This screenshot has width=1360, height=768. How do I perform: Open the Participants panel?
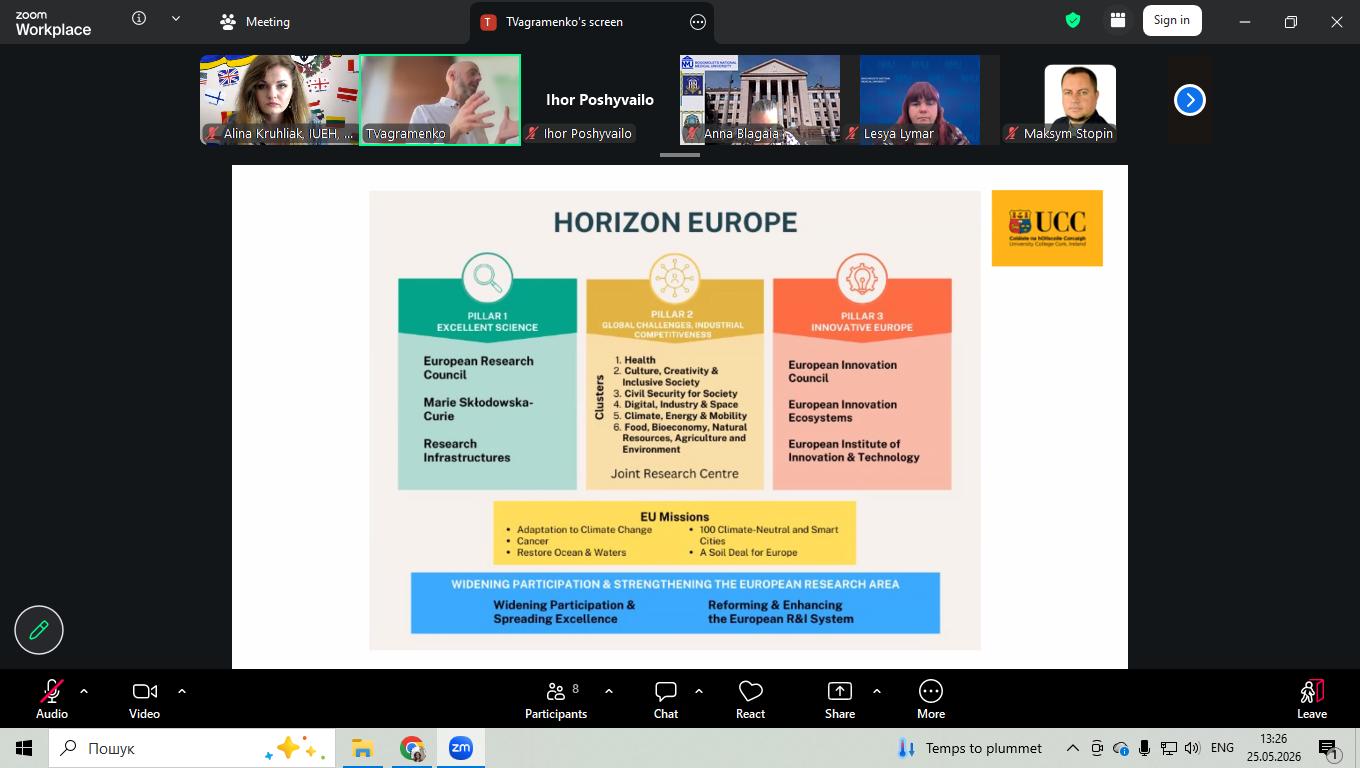pyautogui.click(x=556, y=699)
